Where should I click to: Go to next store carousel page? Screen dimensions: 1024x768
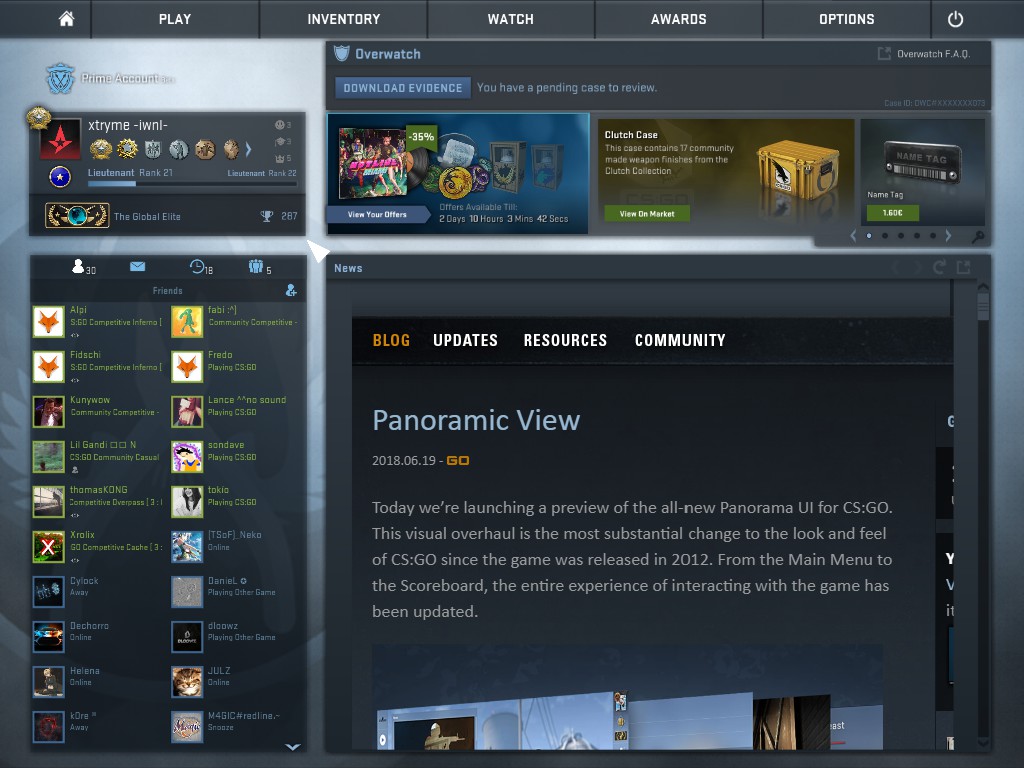pyautogui.click(x=948, y=236)
